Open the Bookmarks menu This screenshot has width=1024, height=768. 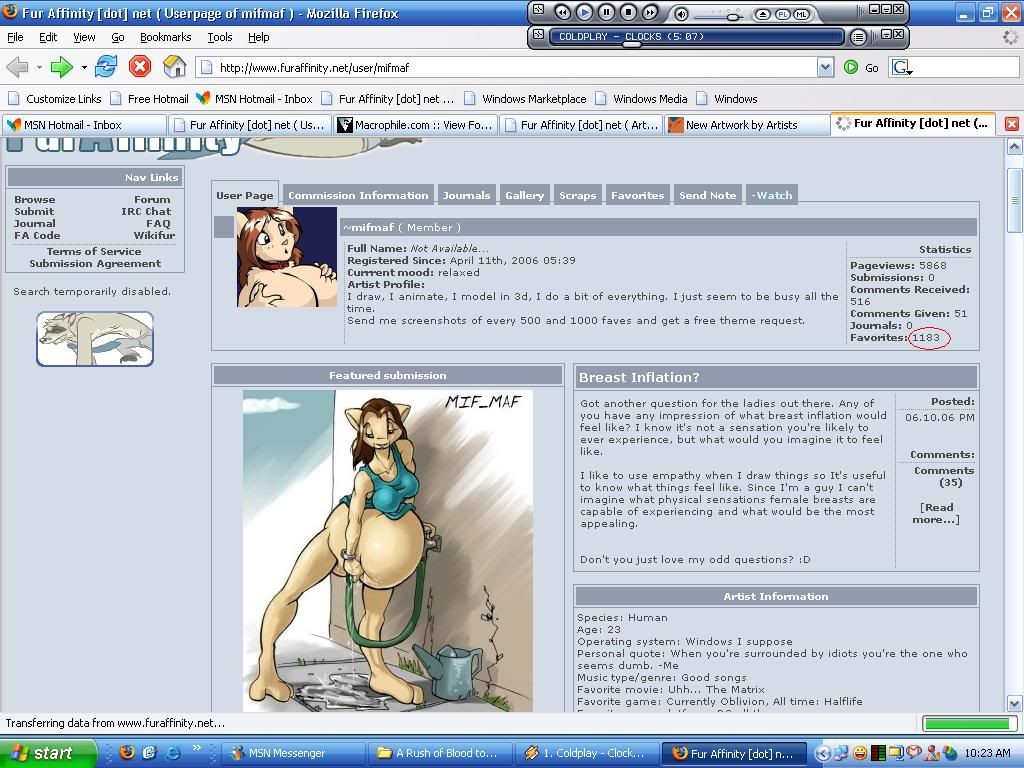point(165,37)
